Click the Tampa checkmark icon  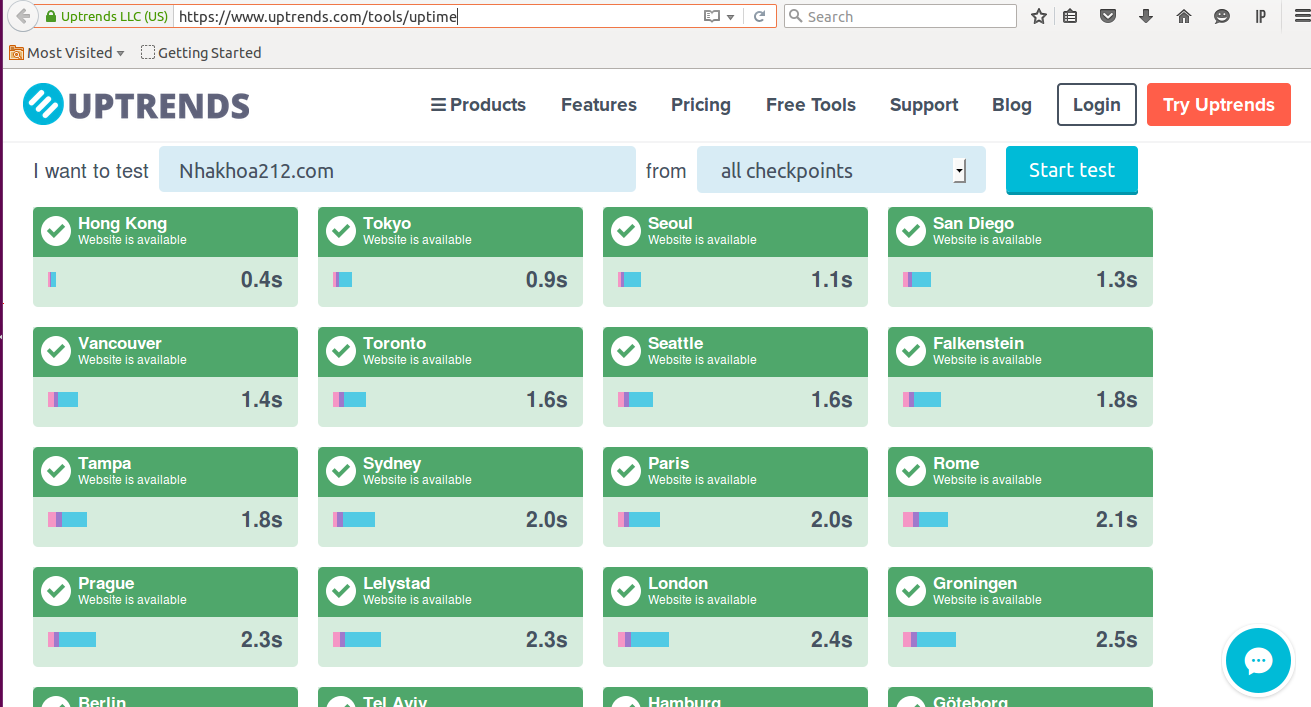(56, 471)
